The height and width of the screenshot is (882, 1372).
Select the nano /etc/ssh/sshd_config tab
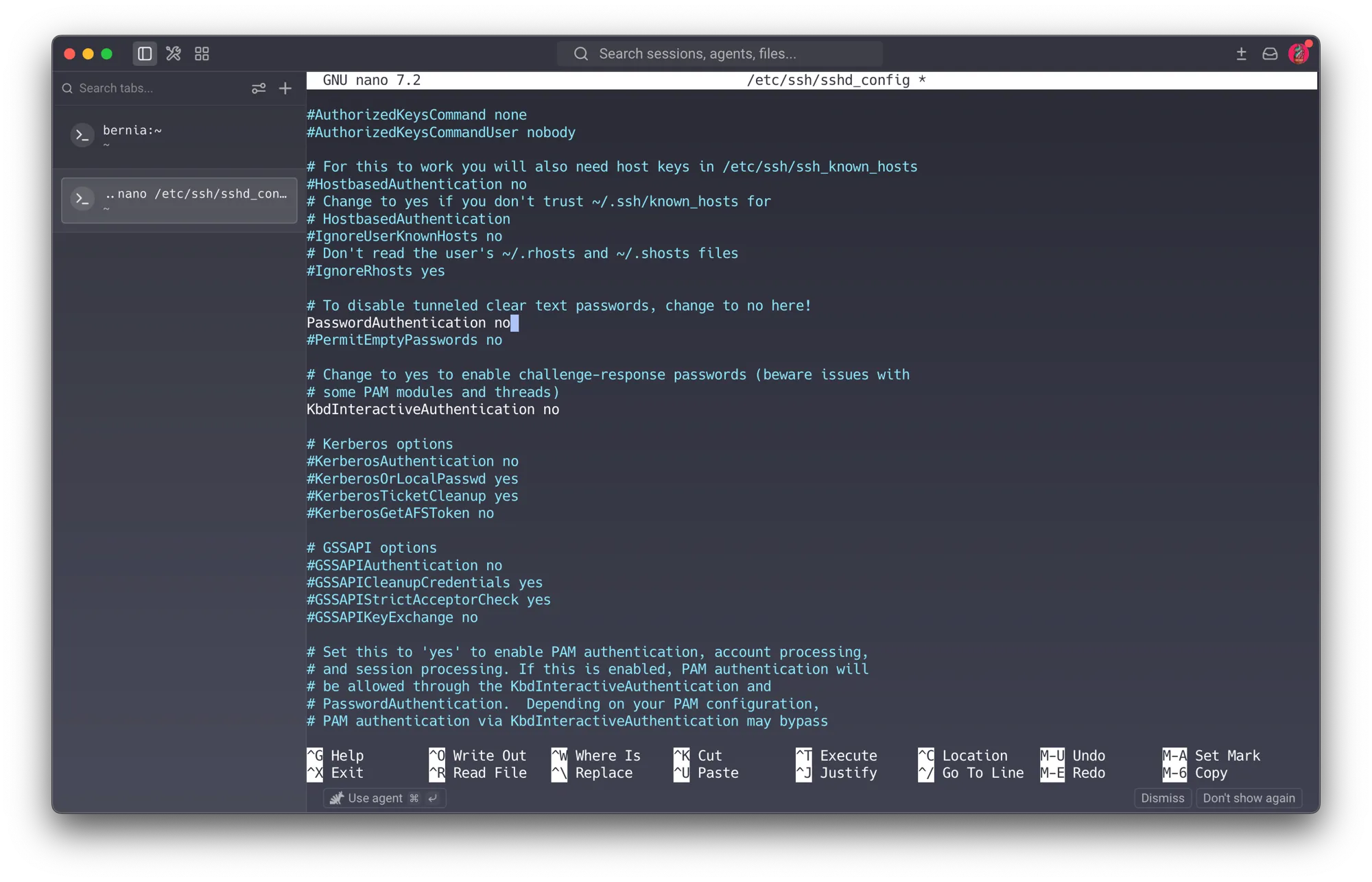pyautogui.click(x=179, y=200)
